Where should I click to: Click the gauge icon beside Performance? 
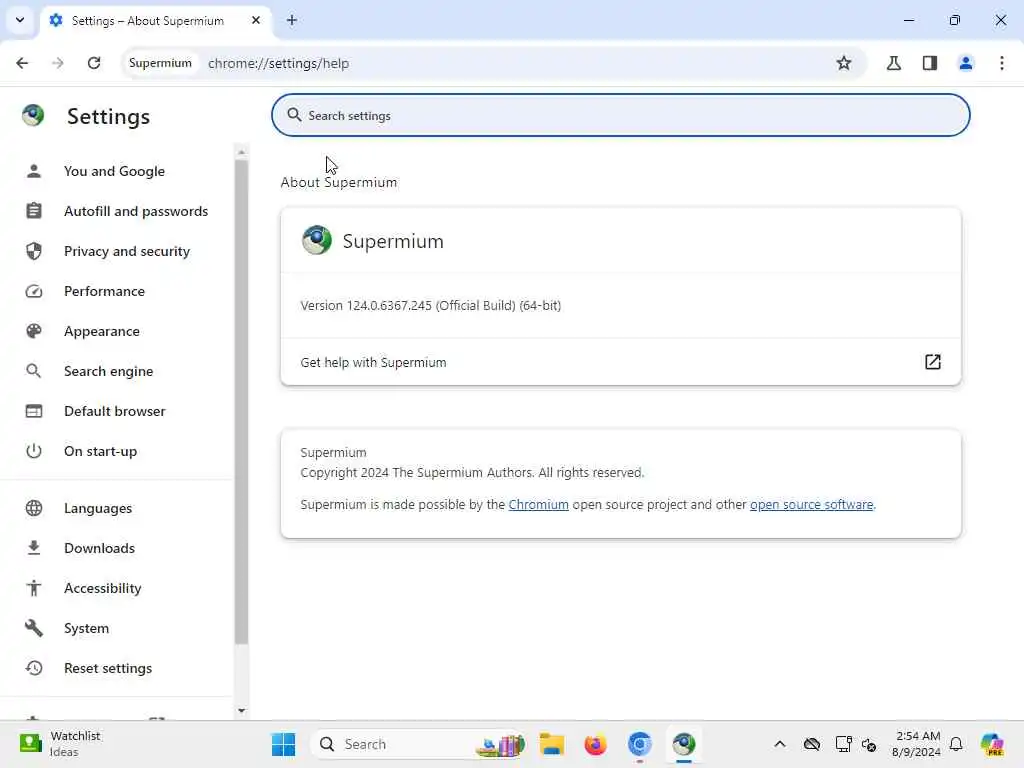(x=34, y=291)
